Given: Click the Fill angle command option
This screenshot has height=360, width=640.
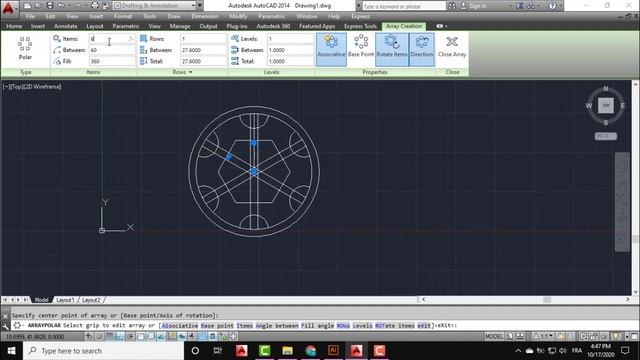Looking at the screenshot, I should tap(318, 326).
